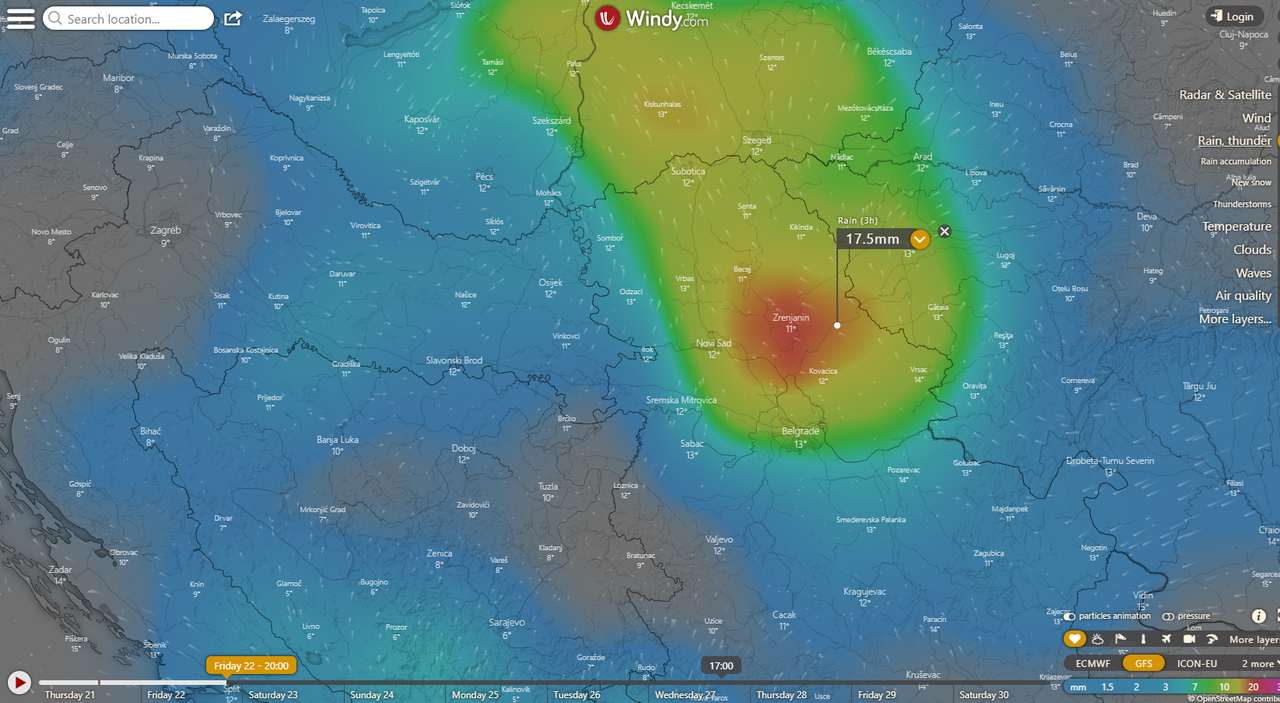Click Belgrade city label on map
Screen dimensions: 1280x703
(x=800, y=431)
